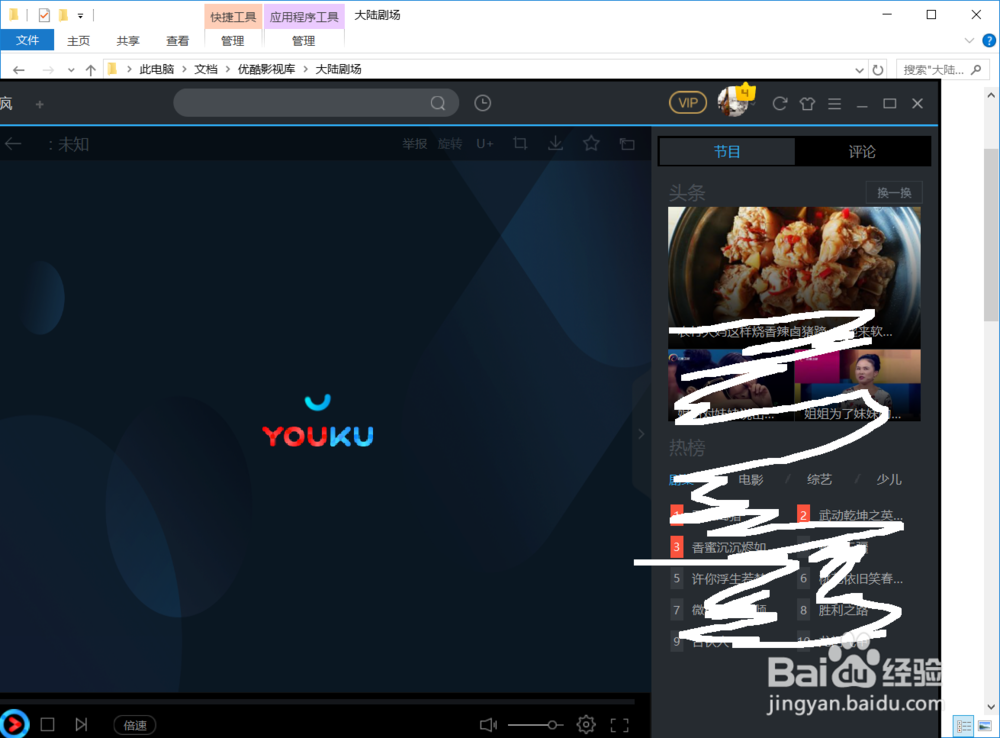Select the 综艺 hot list category

click(820, 480)
